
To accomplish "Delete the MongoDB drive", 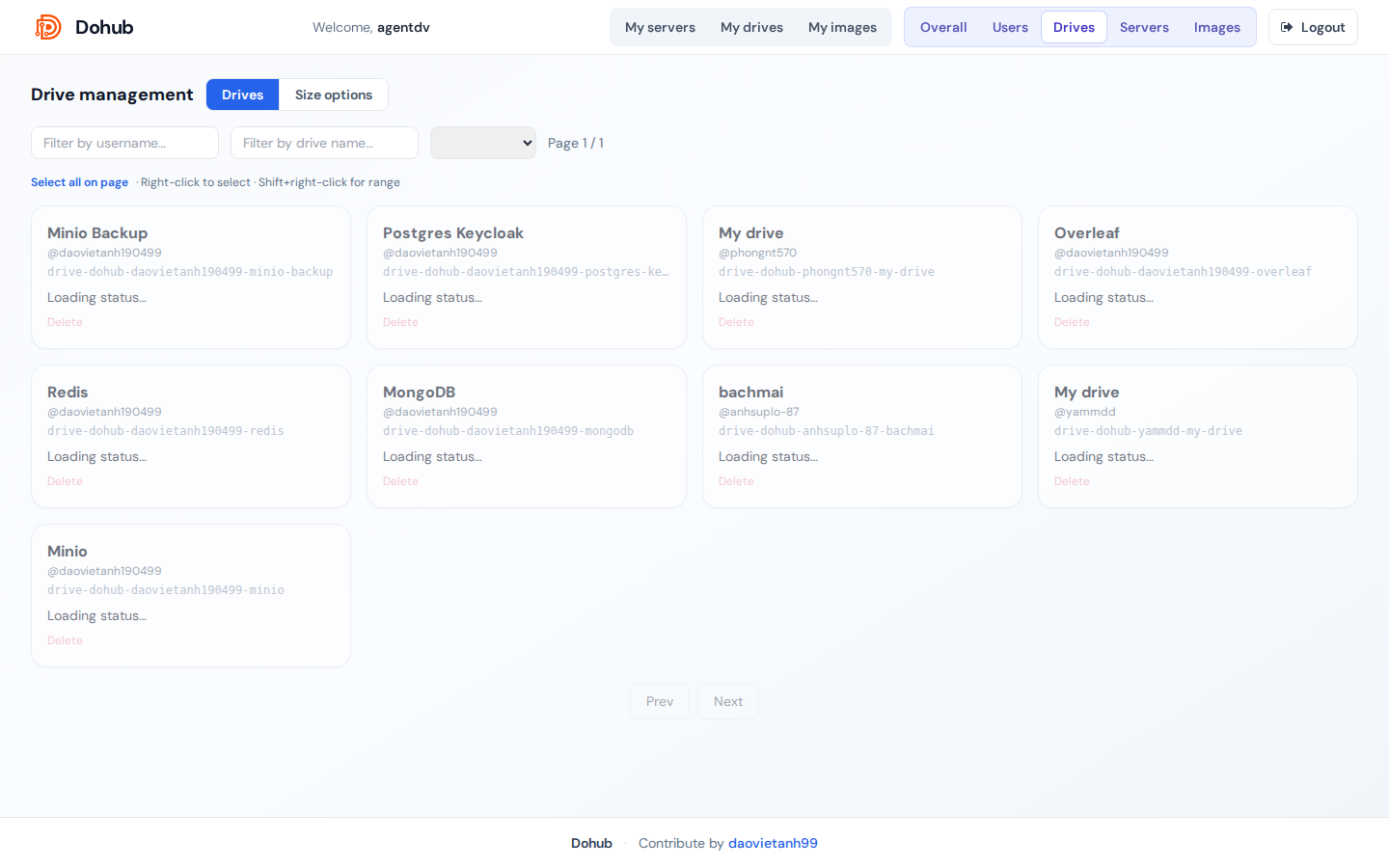I will pyautogui.click(x=400, y=481).
